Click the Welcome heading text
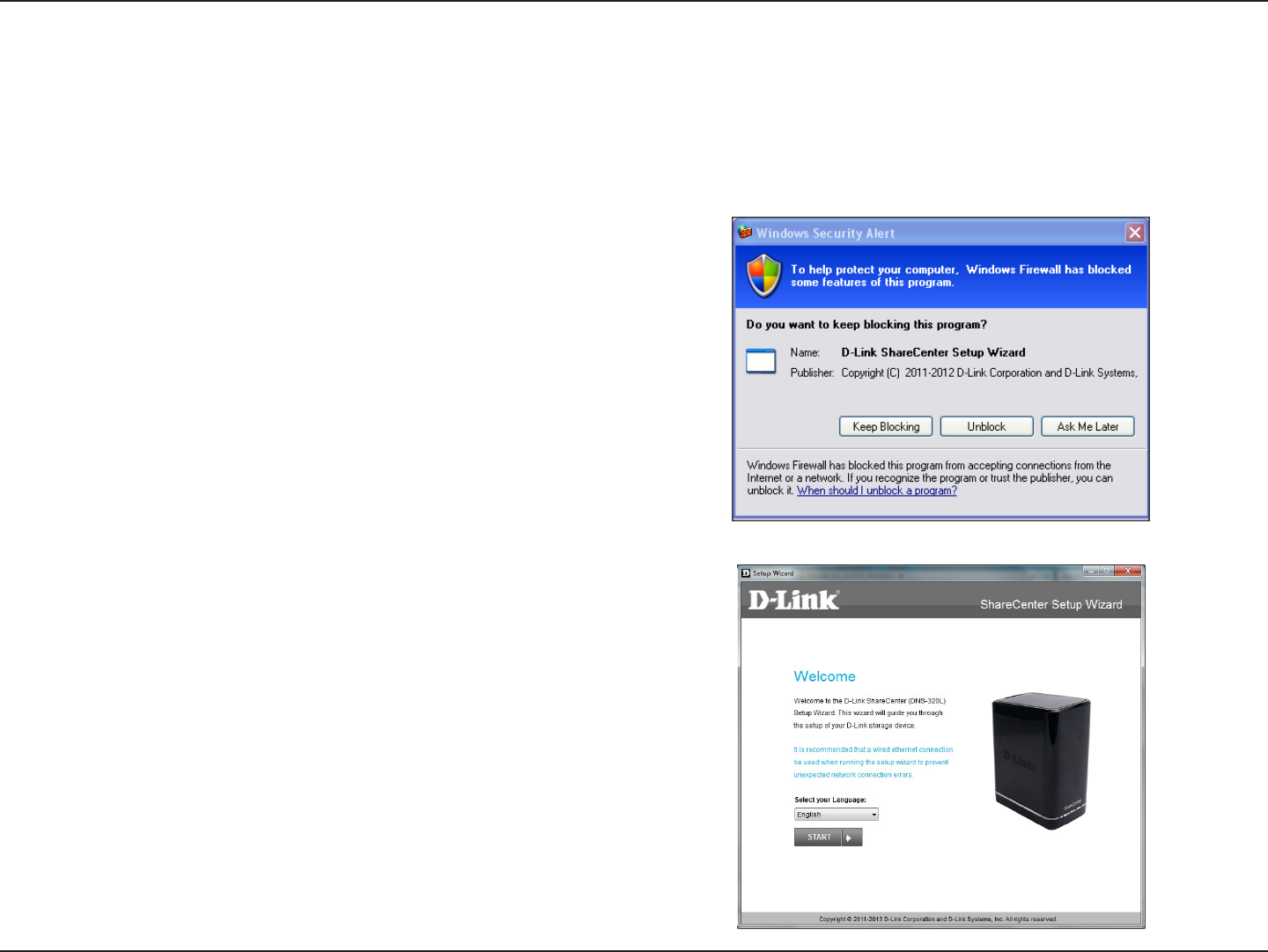This screenshot has height=952, width=1268. point(824,676)
